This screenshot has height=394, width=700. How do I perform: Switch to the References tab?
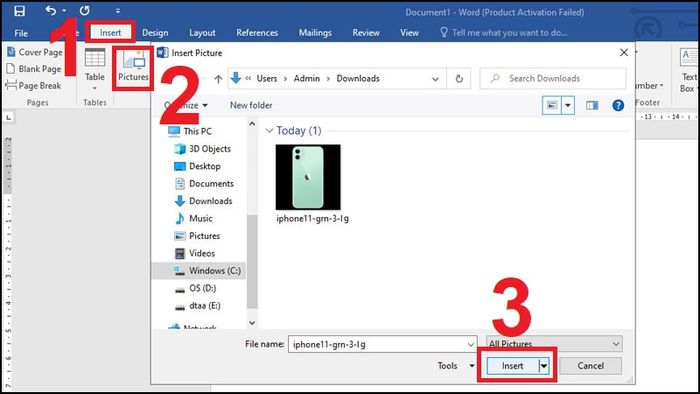pos(257,33)
